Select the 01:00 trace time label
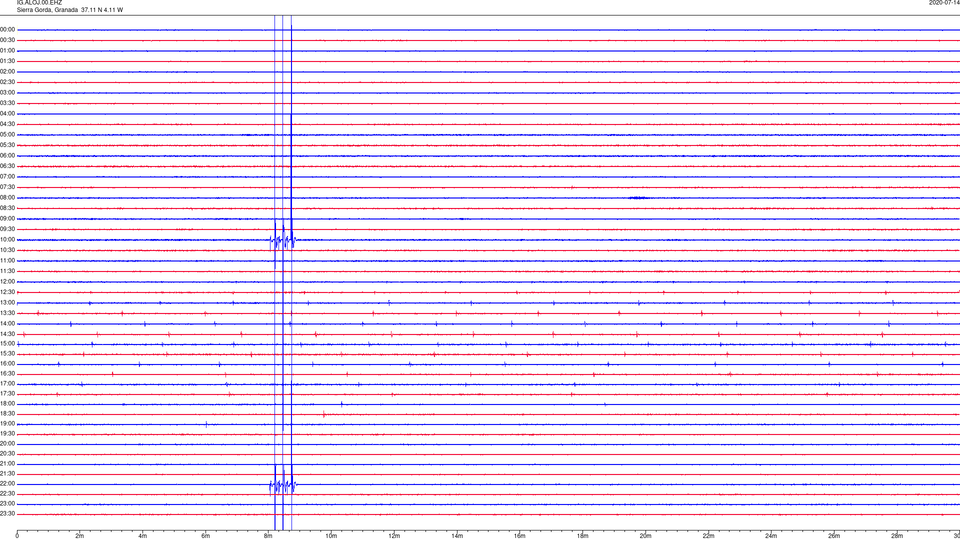 8,51
